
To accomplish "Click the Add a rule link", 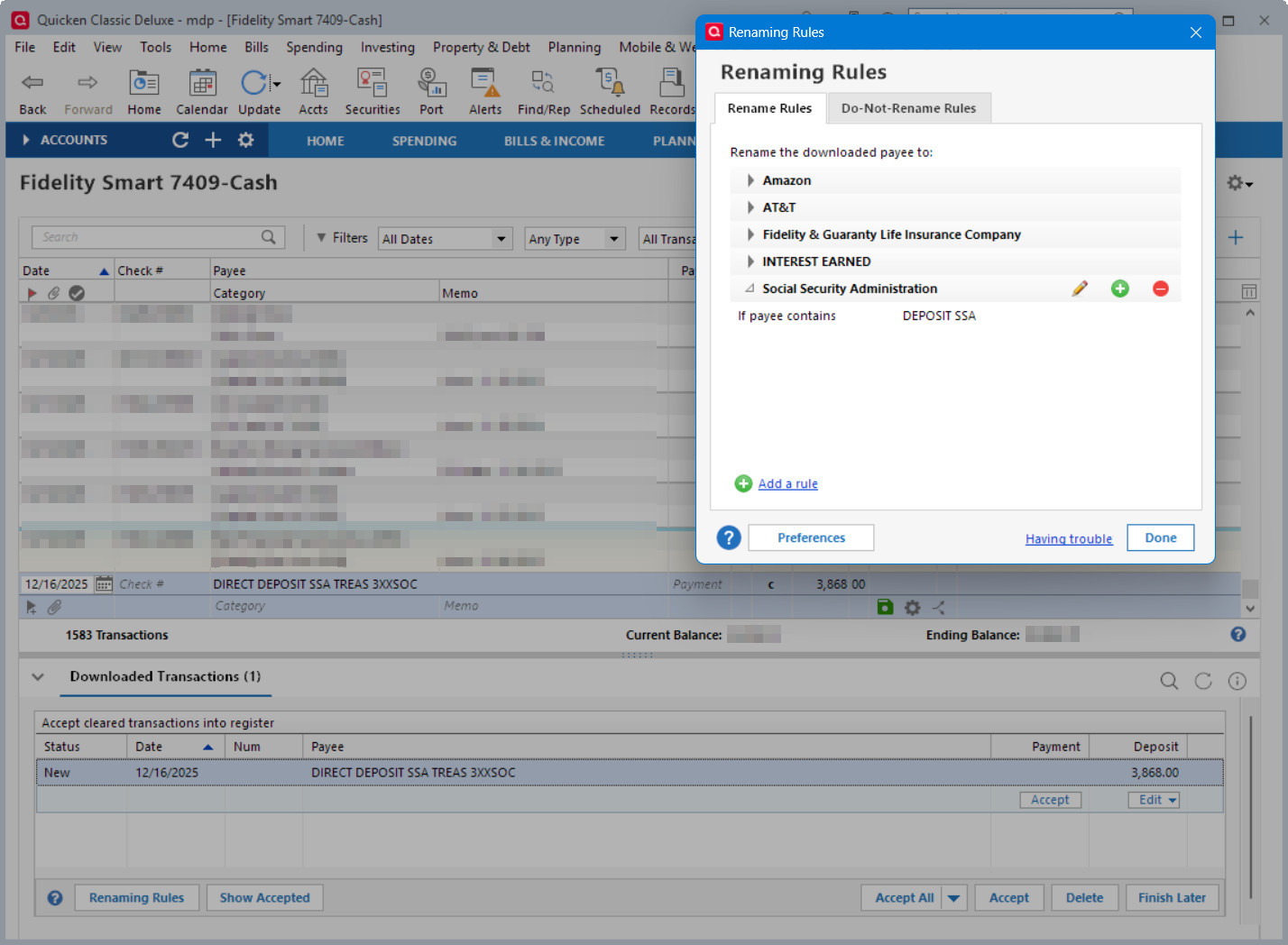I will (x=788, y=484).
